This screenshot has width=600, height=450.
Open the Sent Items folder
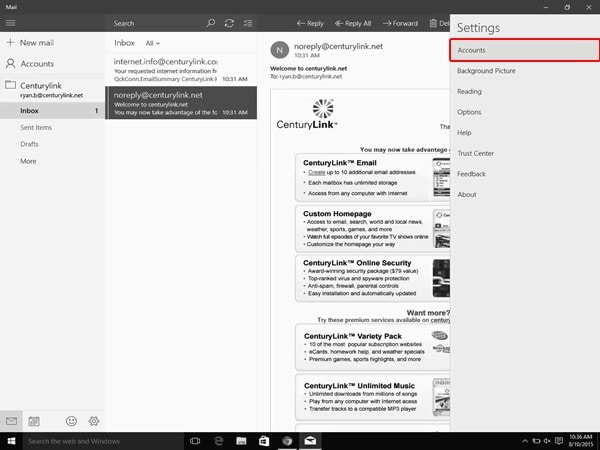[35, 127]
